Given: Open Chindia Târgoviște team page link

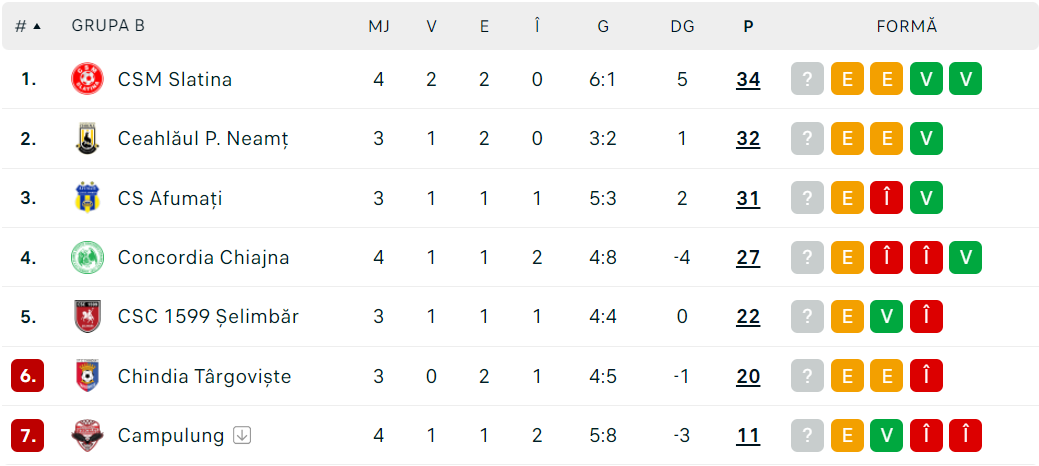Looking at the screenshot, I should point(204,376).
